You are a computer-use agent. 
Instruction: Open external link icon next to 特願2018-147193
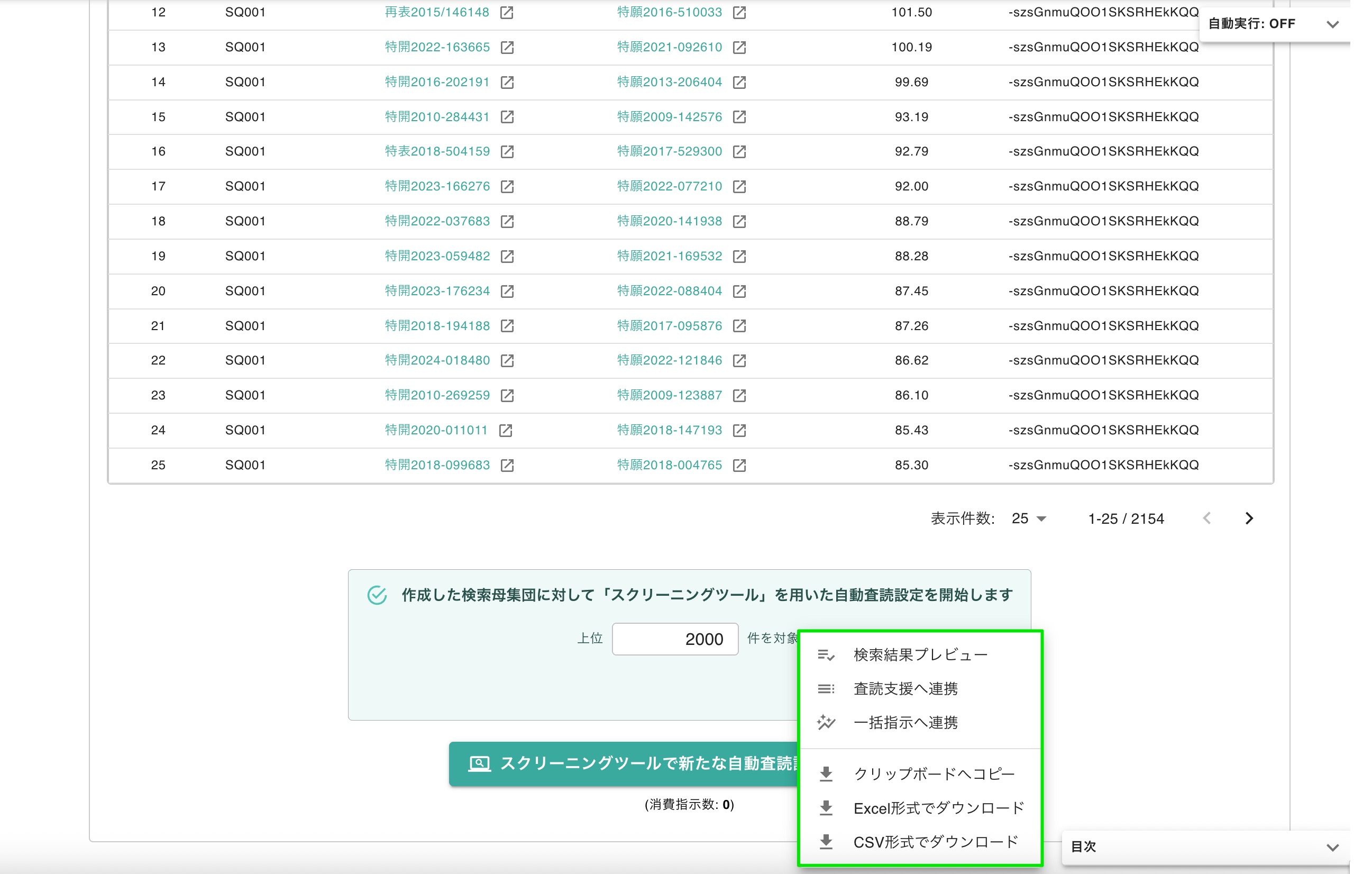(739, 430)
